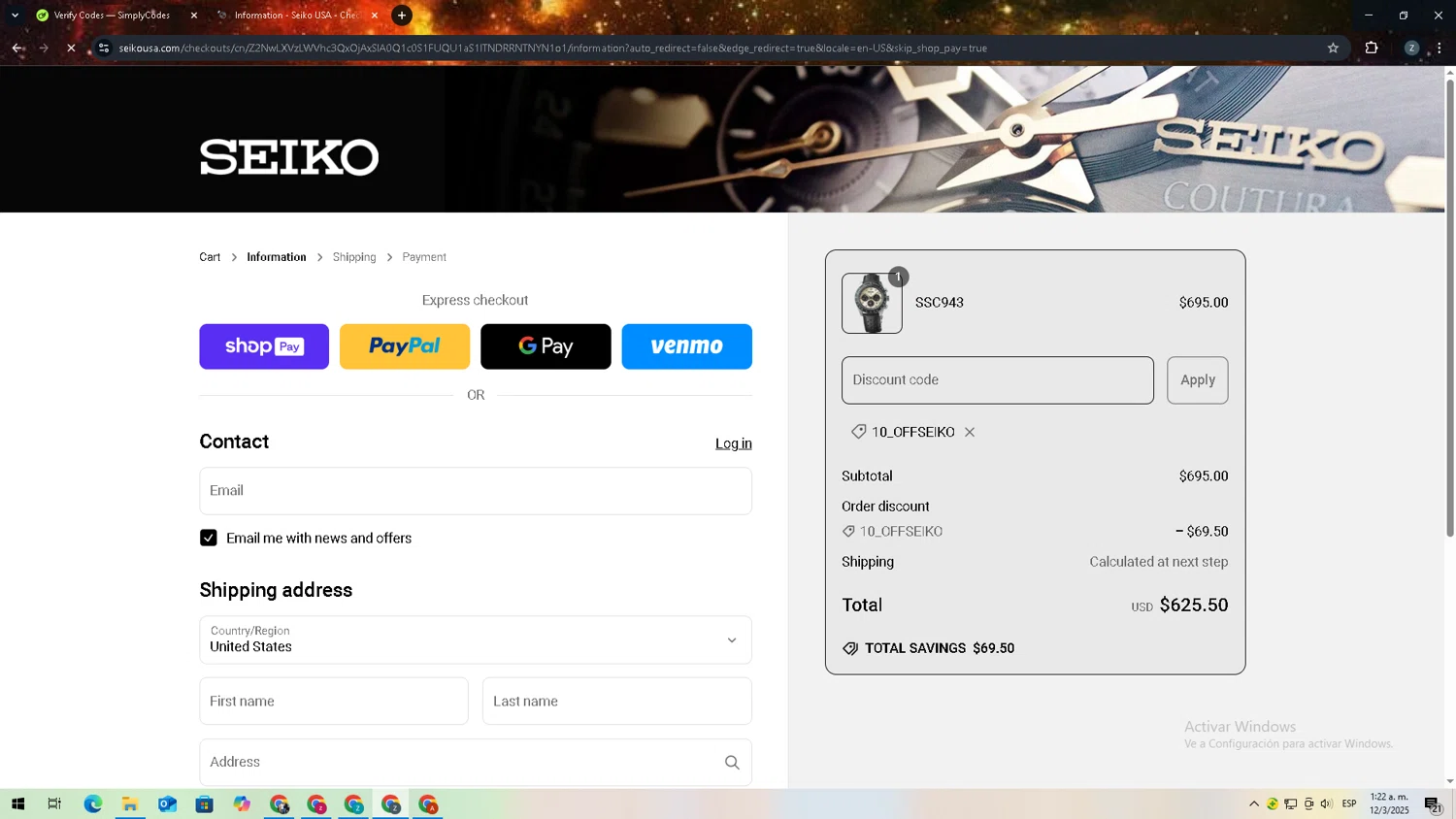Select the Information breadcrumb step

coord(277,257)
